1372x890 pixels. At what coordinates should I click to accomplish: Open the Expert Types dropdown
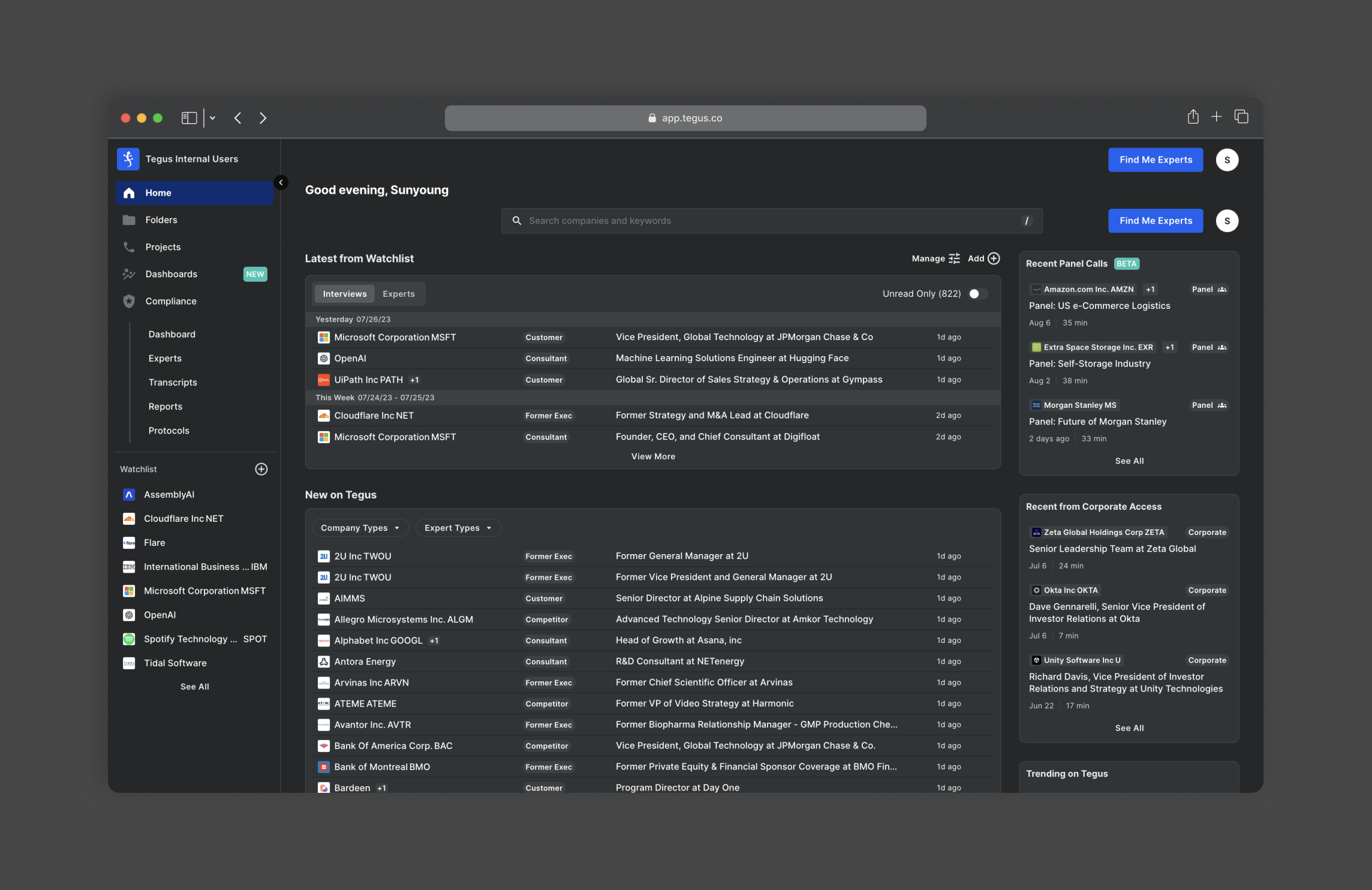(x=458, y=528)
